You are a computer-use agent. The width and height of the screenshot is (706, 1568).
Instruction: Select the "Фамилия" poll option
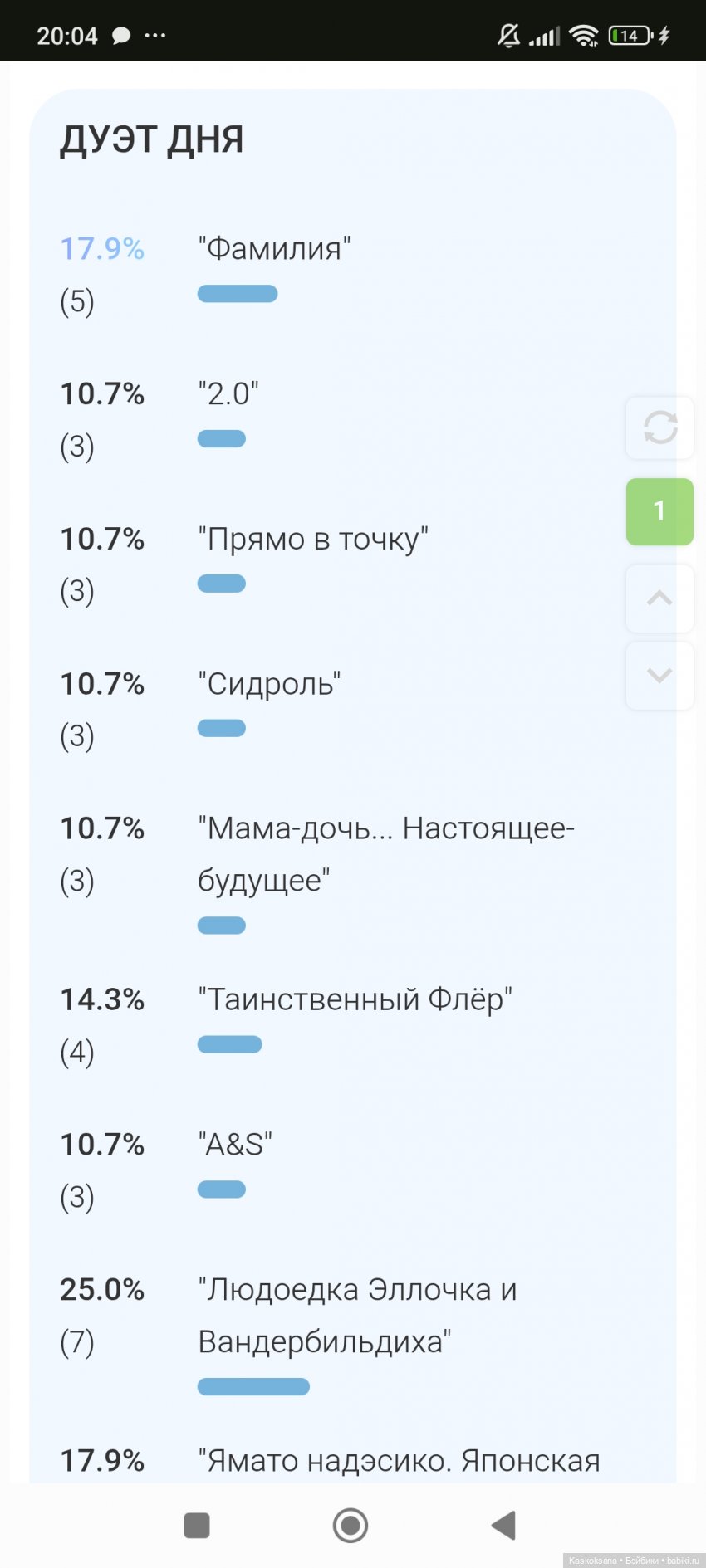pyautogui.click(x=274, y=249)
